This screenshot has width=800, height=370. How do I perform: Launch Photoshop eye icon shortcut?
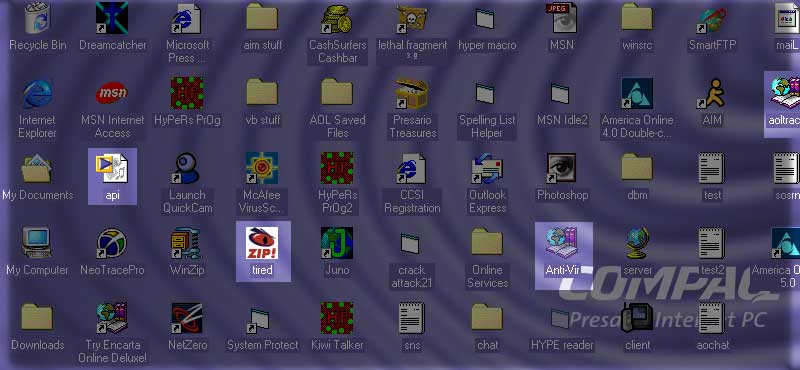click(561, 168)
